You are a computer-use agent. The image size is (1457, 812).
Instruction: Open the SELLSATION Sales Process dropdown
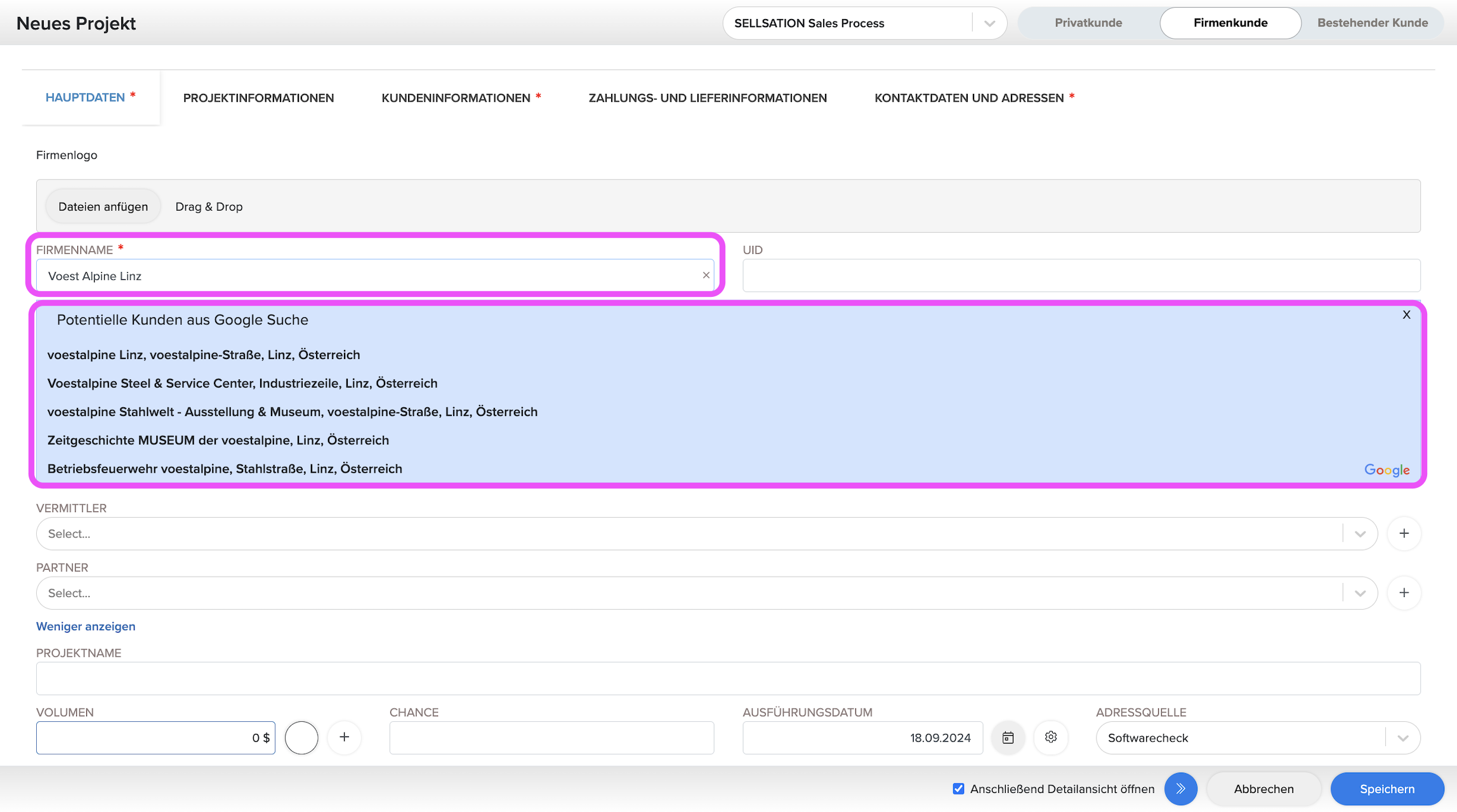point(864,23)
